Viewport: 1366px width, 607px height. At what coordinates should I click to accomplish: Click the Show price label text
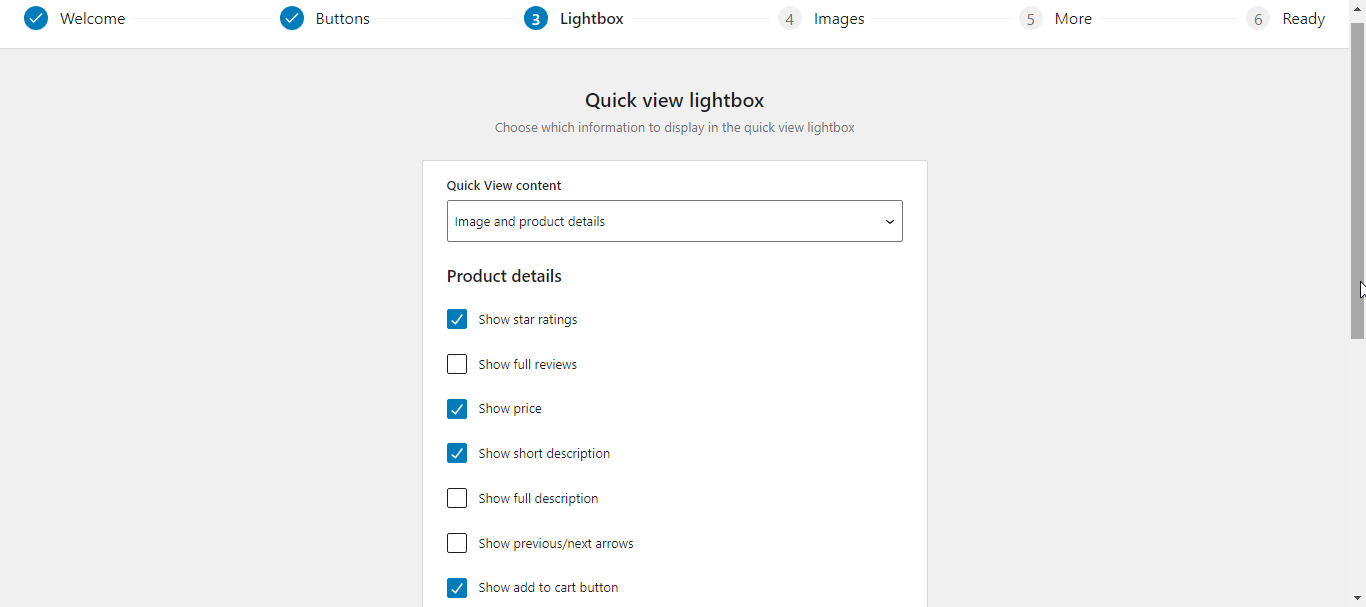(x=510, y=409)
